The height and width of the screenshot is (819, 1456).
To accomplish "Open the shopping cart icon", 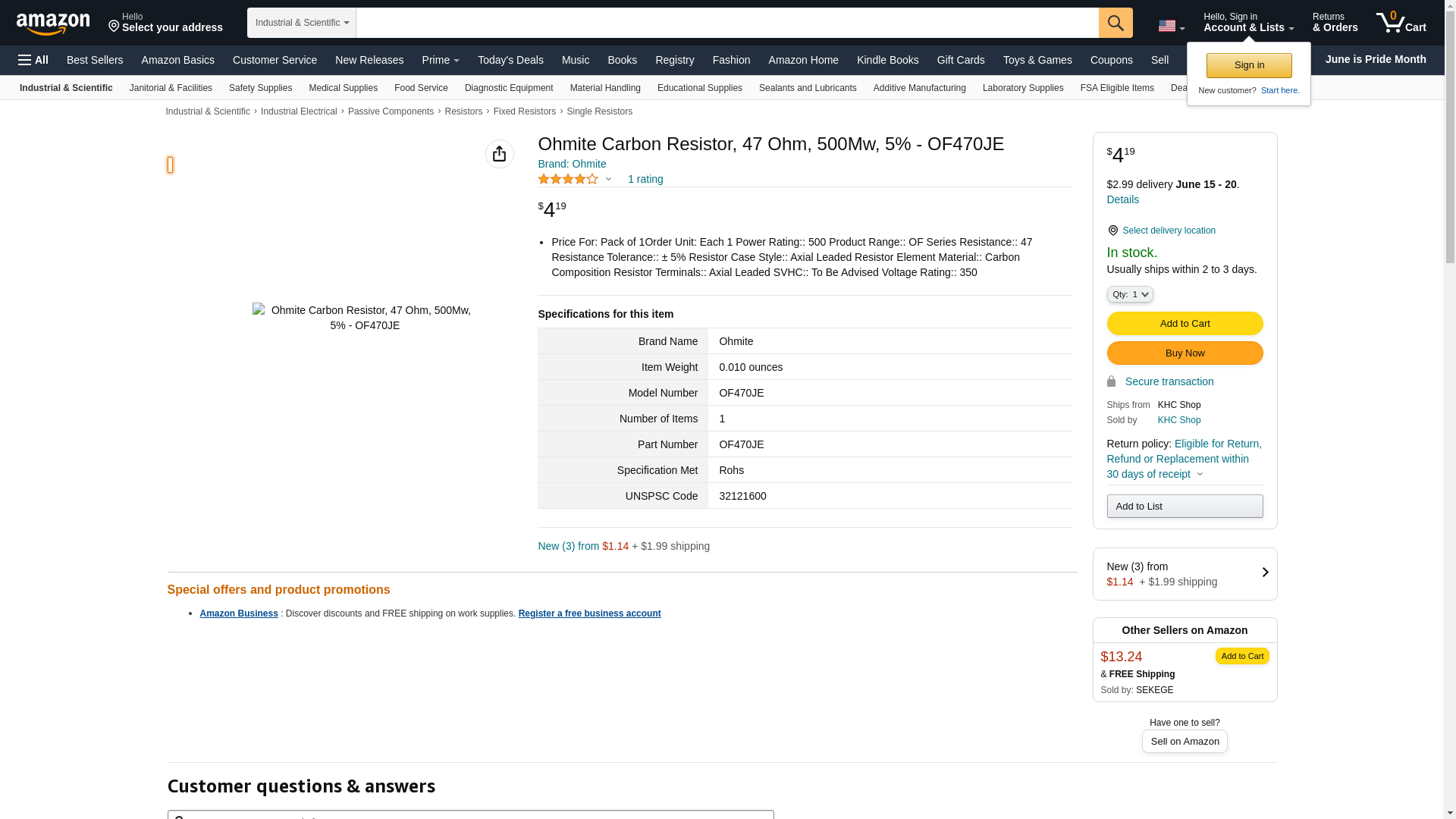I will click(x=1400, y=23).
